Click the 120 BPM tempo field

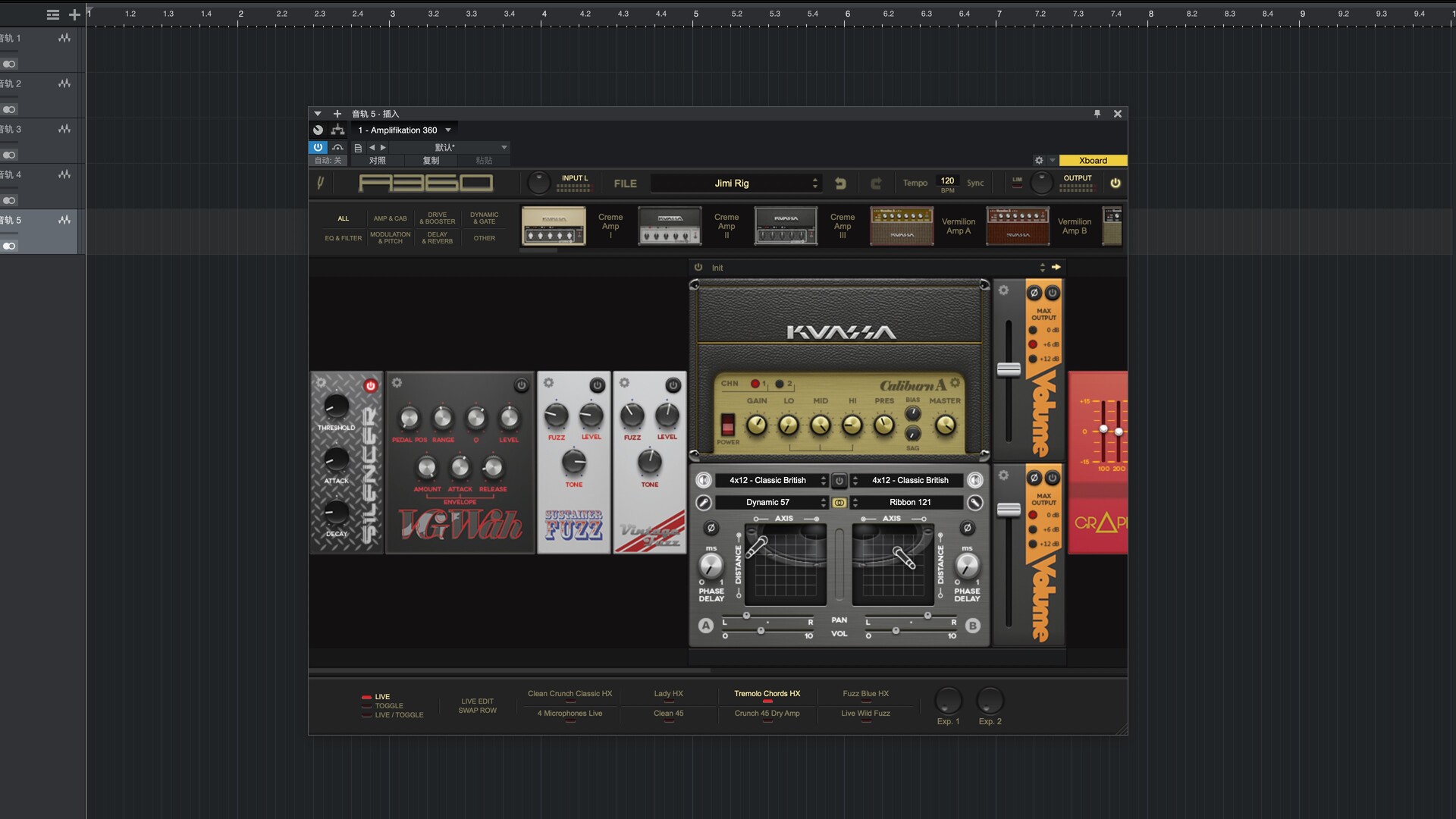pyautogui.click(x=947, y=180)
